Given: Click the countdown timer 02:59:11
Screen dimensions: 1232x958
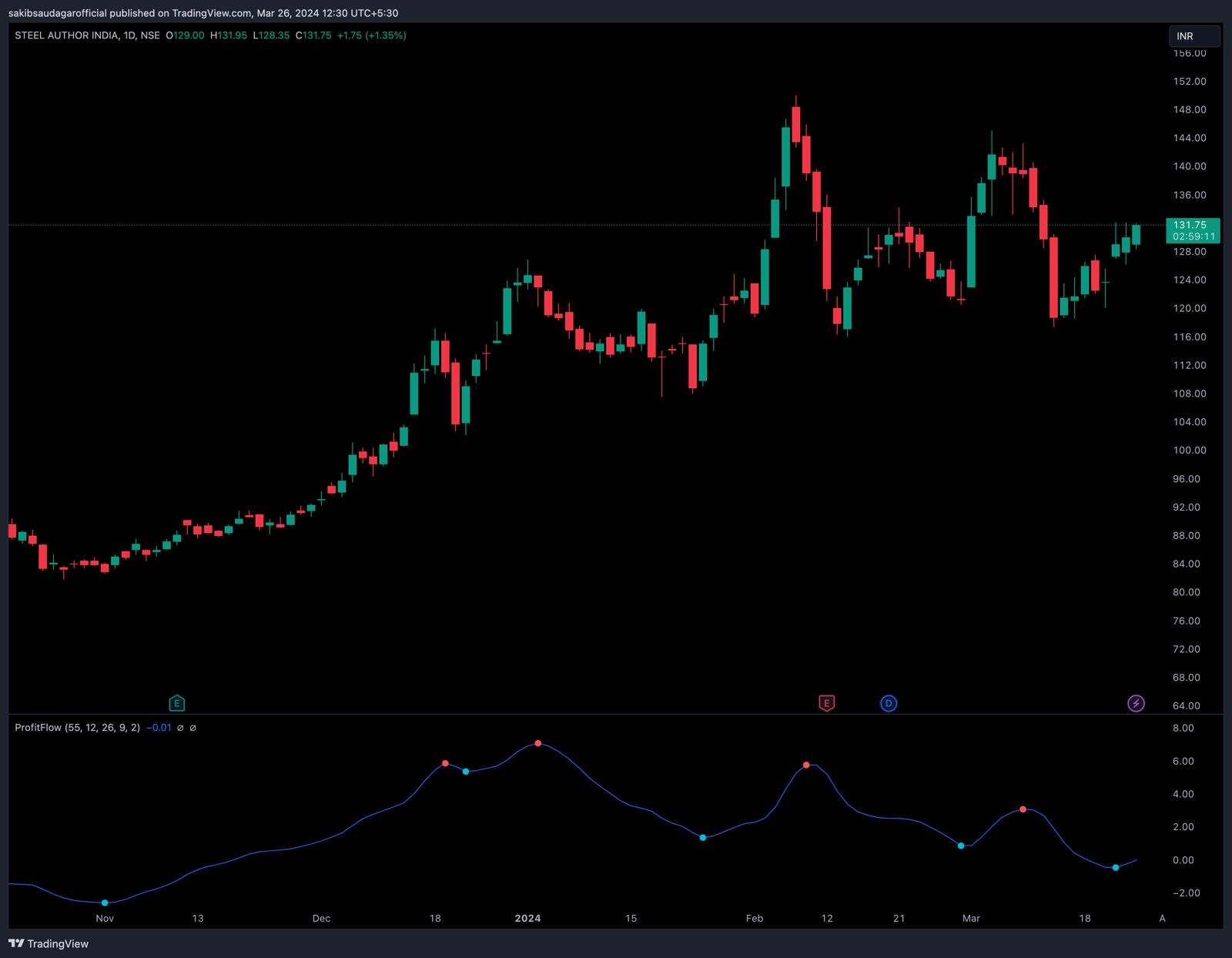Looking at the screenshot, I should tap(1194, 236).
